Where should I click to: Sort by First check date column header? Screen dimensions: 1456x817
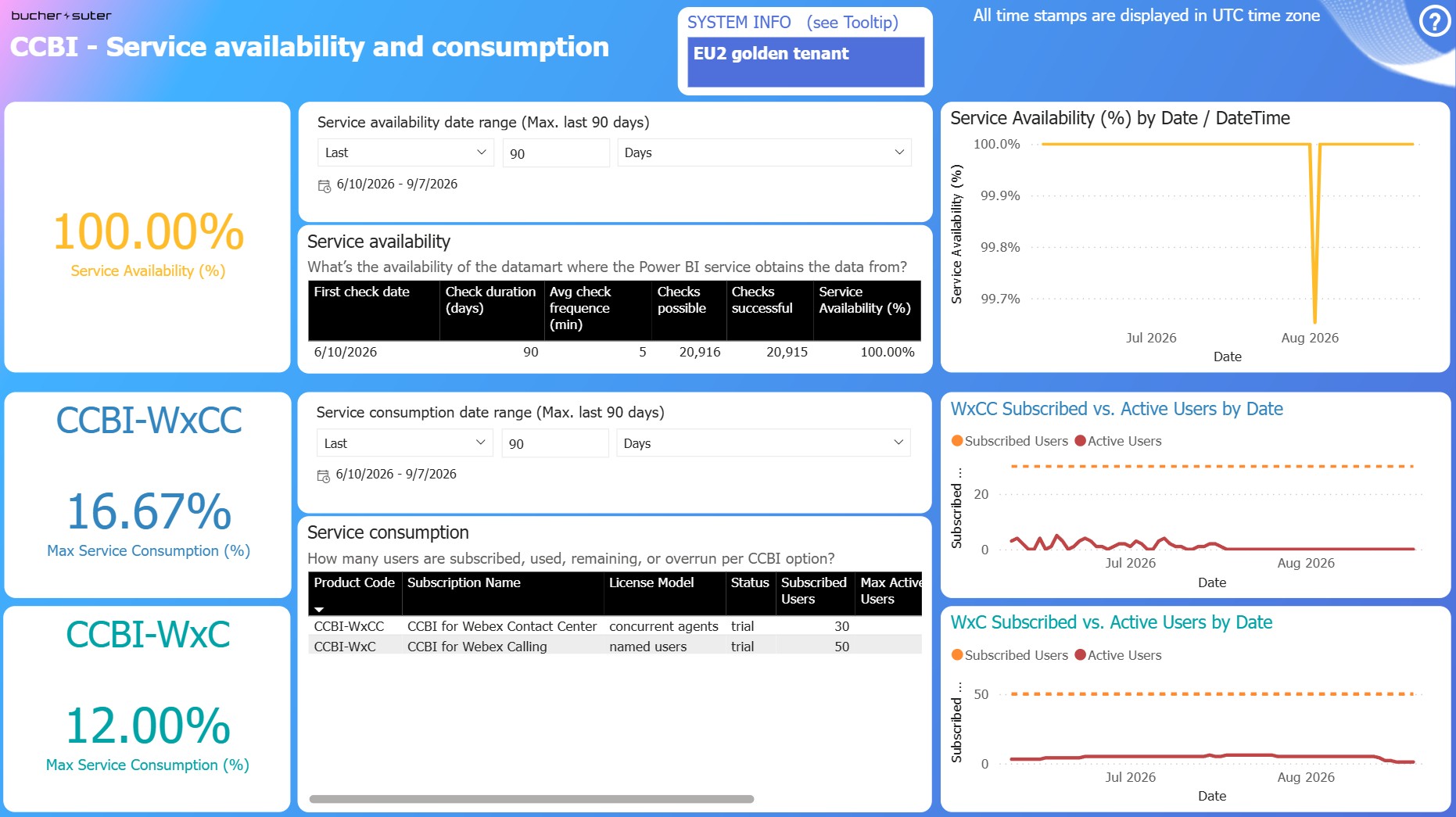click(374, 310)
